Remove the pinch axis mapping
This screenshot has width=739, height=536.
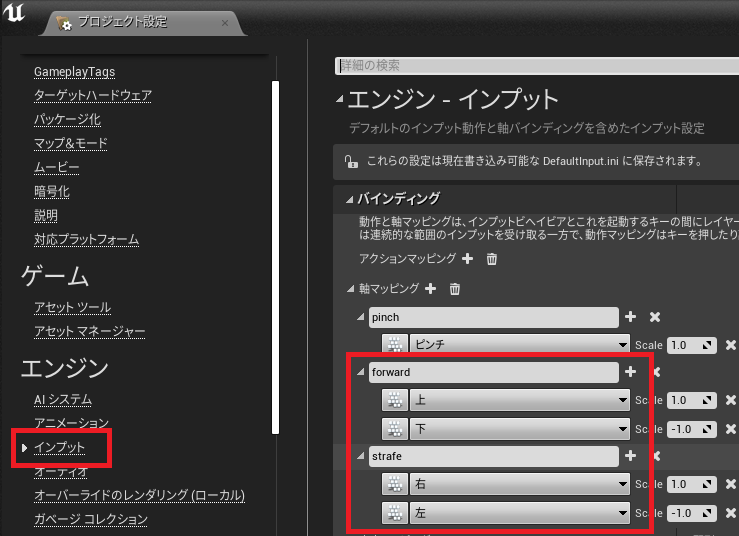655,317
